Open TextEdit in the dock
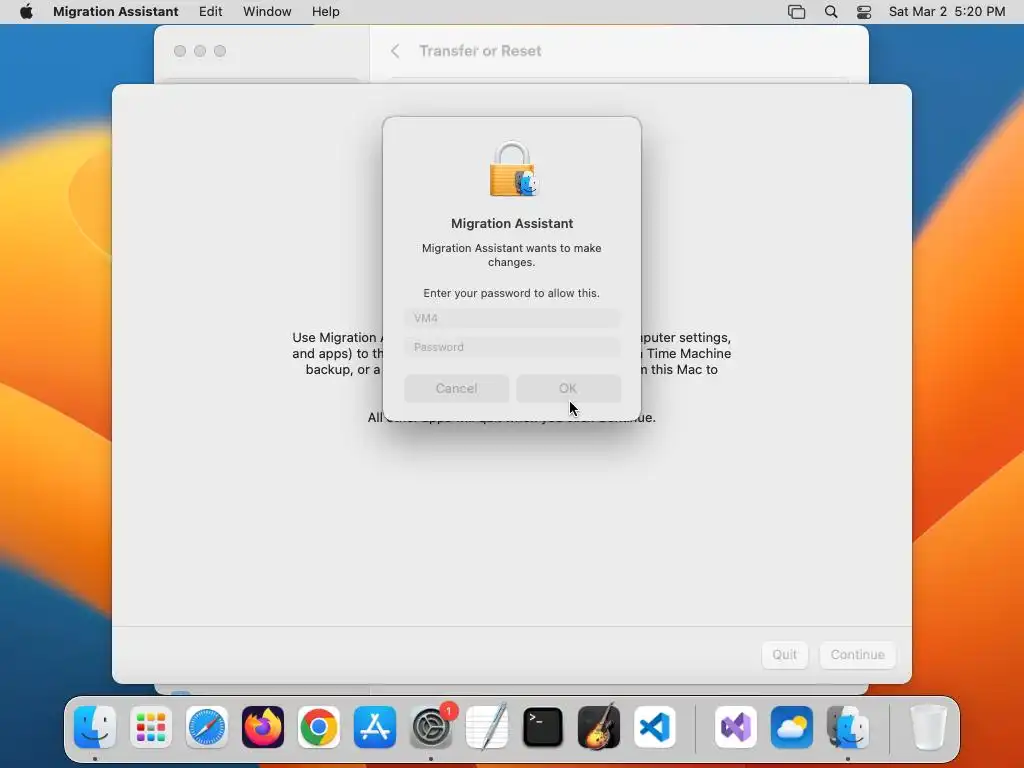The width and height of the screenshot is (1024, 768). [487, 727]
